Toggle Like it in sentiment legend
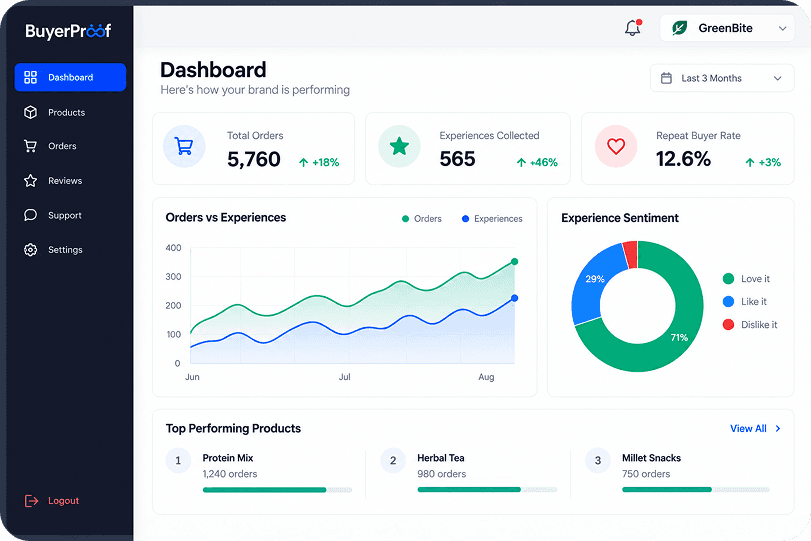811x541 pixels. 744,302
